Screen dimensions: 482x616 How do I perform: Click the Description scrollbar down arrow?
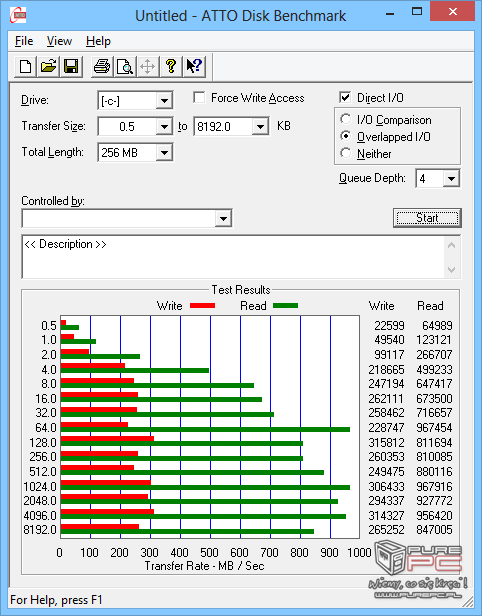[x=452, y=270]
